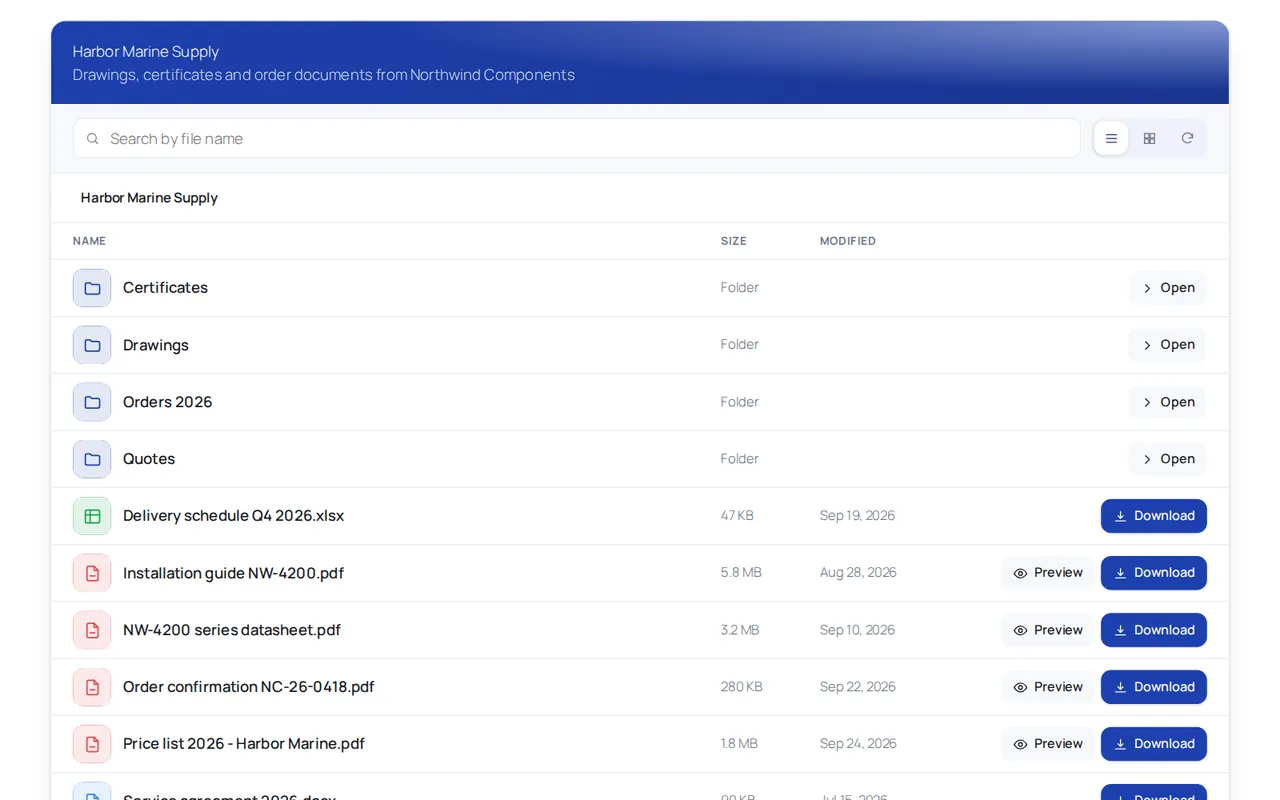Download Order confirmation NC-26-0418.pdf
The image size is (1280, 800).
(x=1154, y=687)
